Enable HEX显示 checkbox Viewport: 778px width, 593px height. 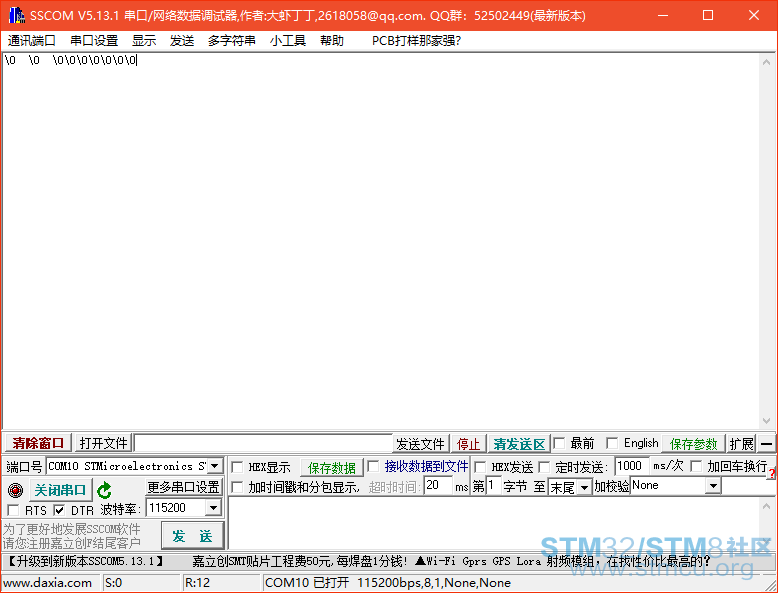pos(237,467)
